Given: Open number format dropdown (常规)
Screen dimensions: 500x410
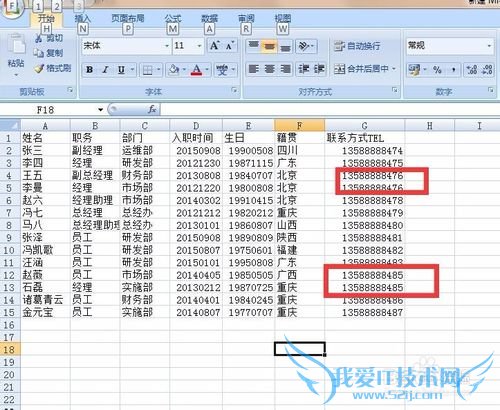Looking at the screenshot, I should coord(489,45).
